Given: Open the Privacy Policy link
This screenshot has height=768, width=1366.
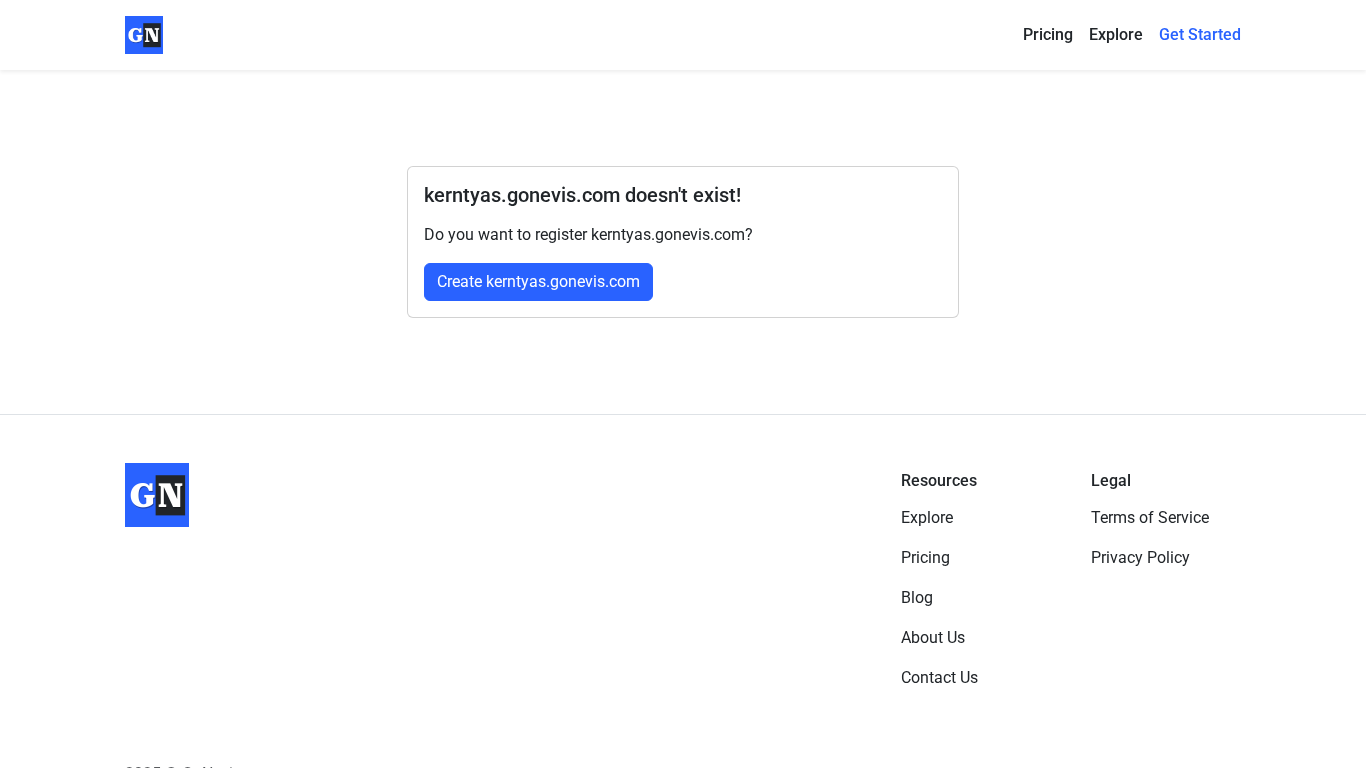Looking at the screenshot, I should pyautogui.click(x=1139, y=558).
